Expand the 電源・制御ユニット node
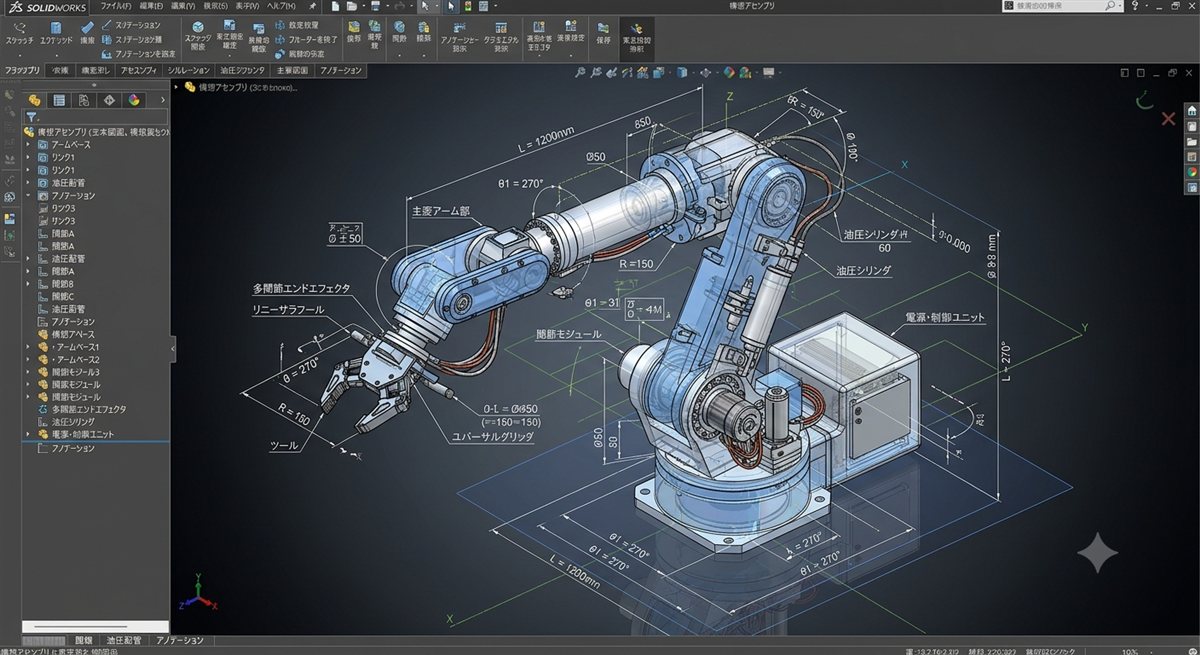The image size is (1200, 655). pyautogui.click(x=28, y=435)
